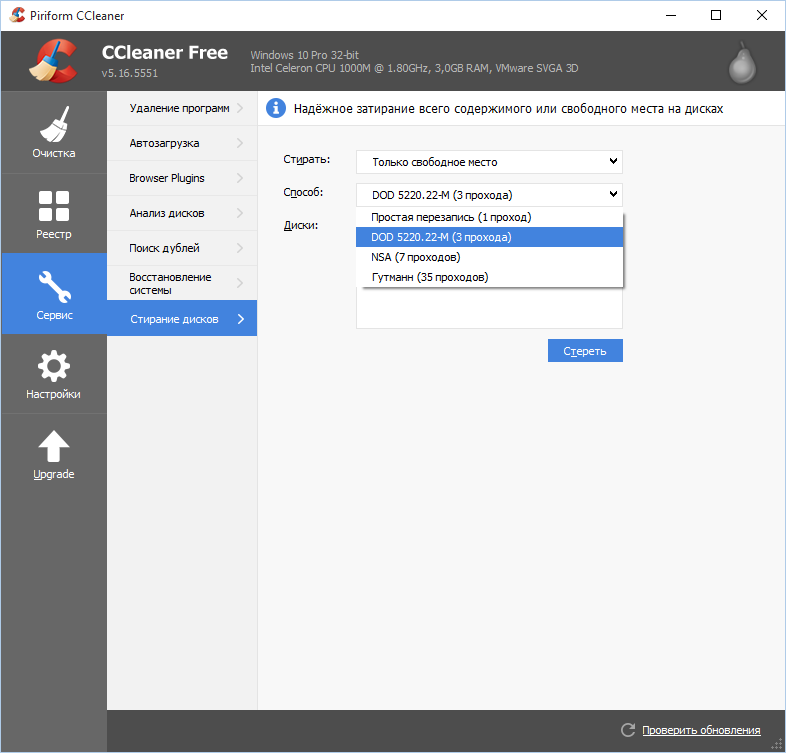The image size is (786, 753).
Task: Minimize the CCleaner window
Action: click(x=671, y=15)
